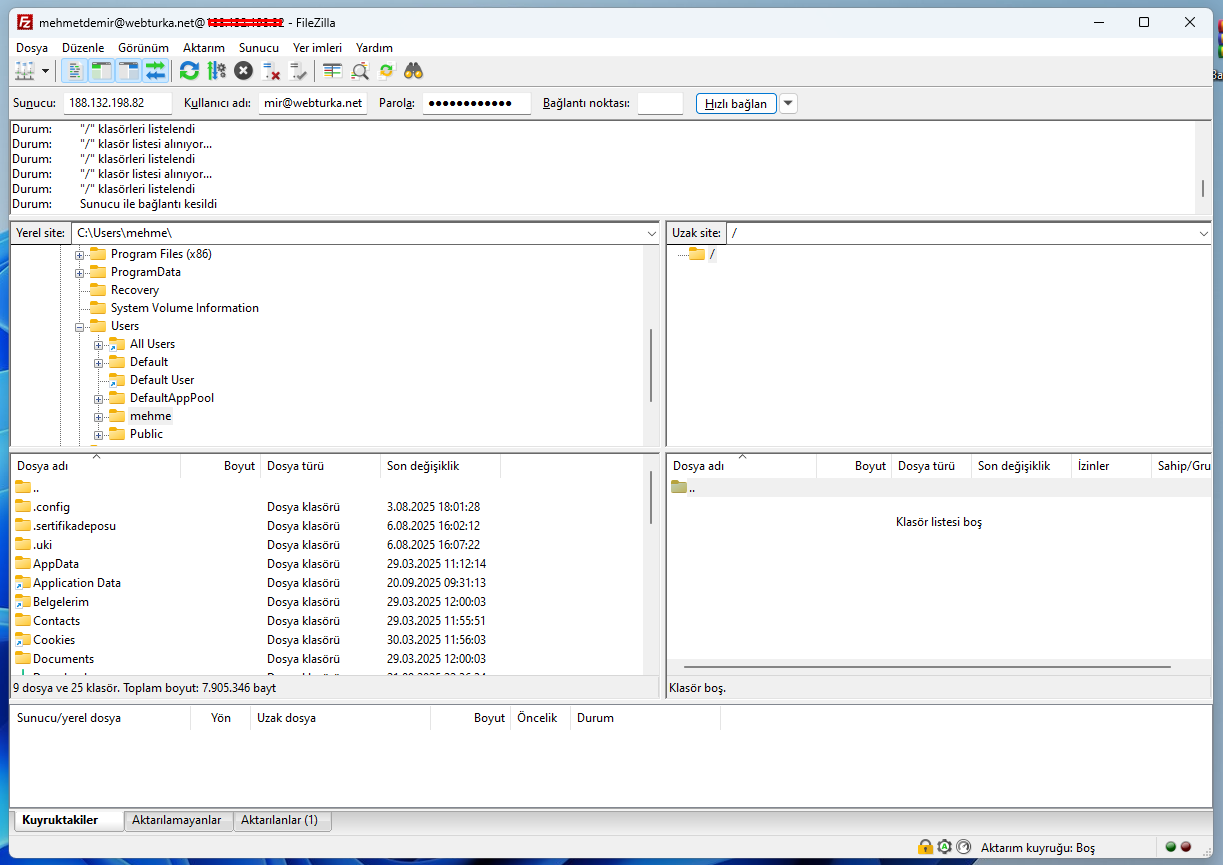This screenshot has height=865, width=1223.
Task: Toggle the remote directory tree view
Action: pos(127,70)
